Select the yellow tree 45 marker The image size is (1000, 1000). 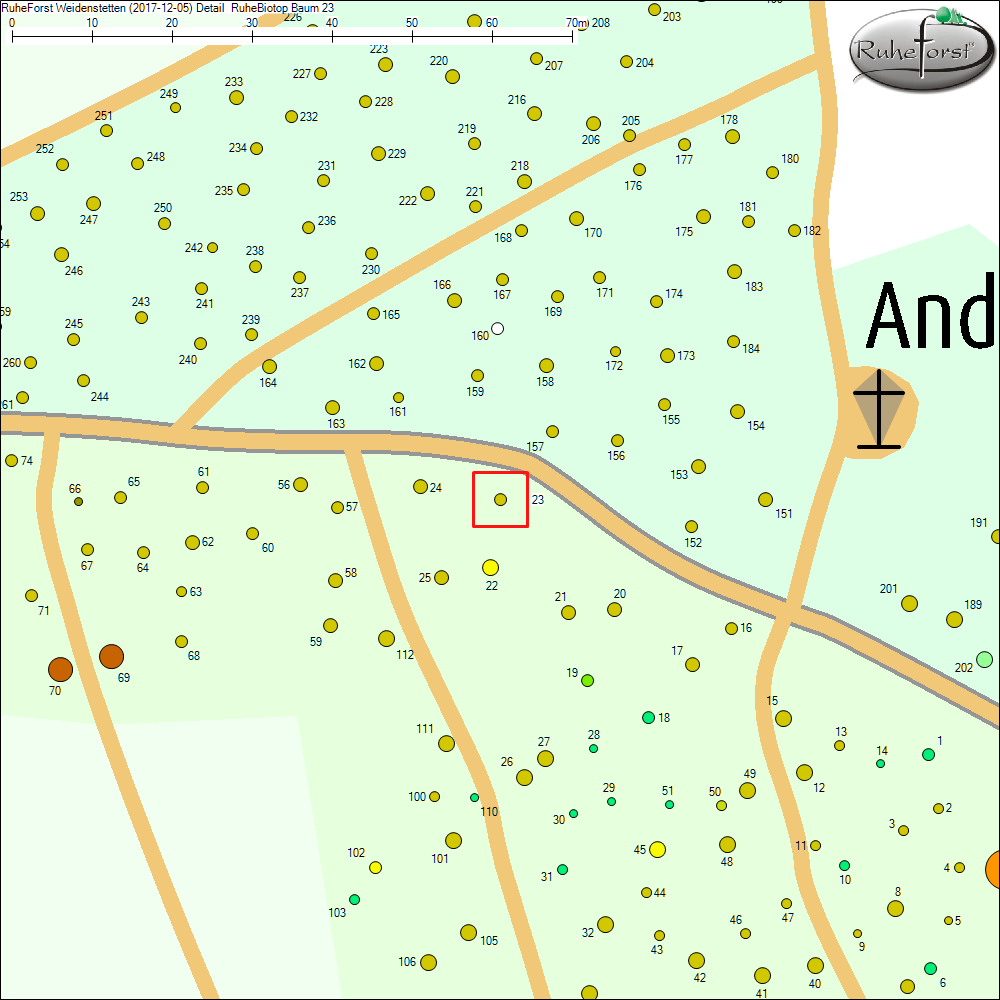tap(657, 850)
